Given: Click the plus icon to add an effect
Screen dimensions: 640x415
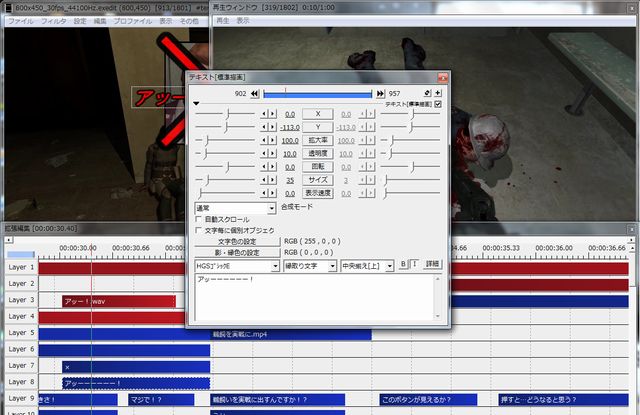Looking at the screenshot, I should (x=438, y=93).
